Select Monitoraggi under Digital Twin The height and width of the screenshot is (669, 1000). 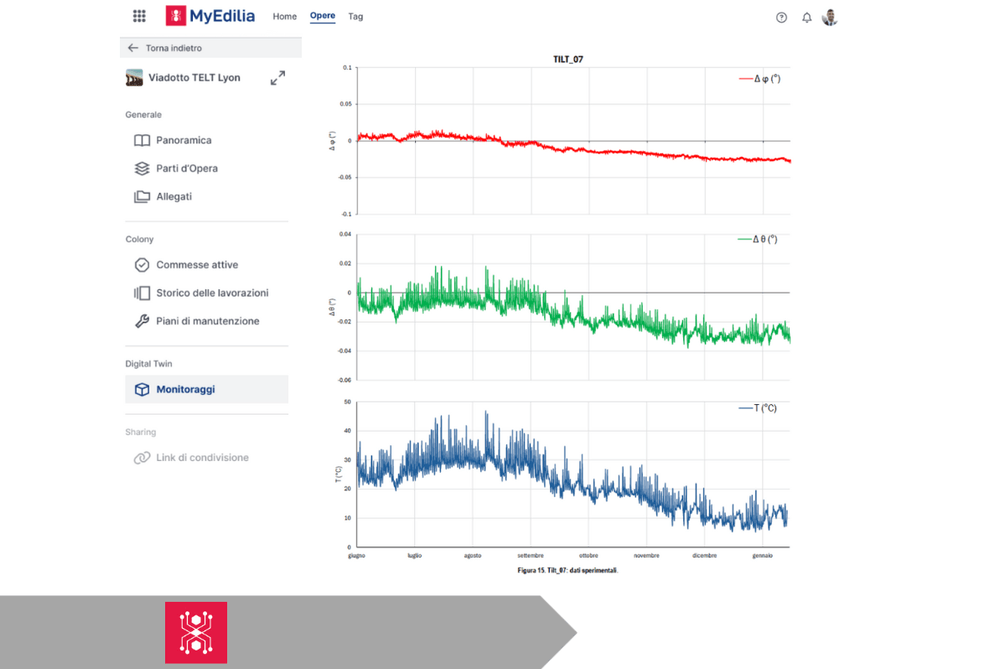tap(185, 389)
